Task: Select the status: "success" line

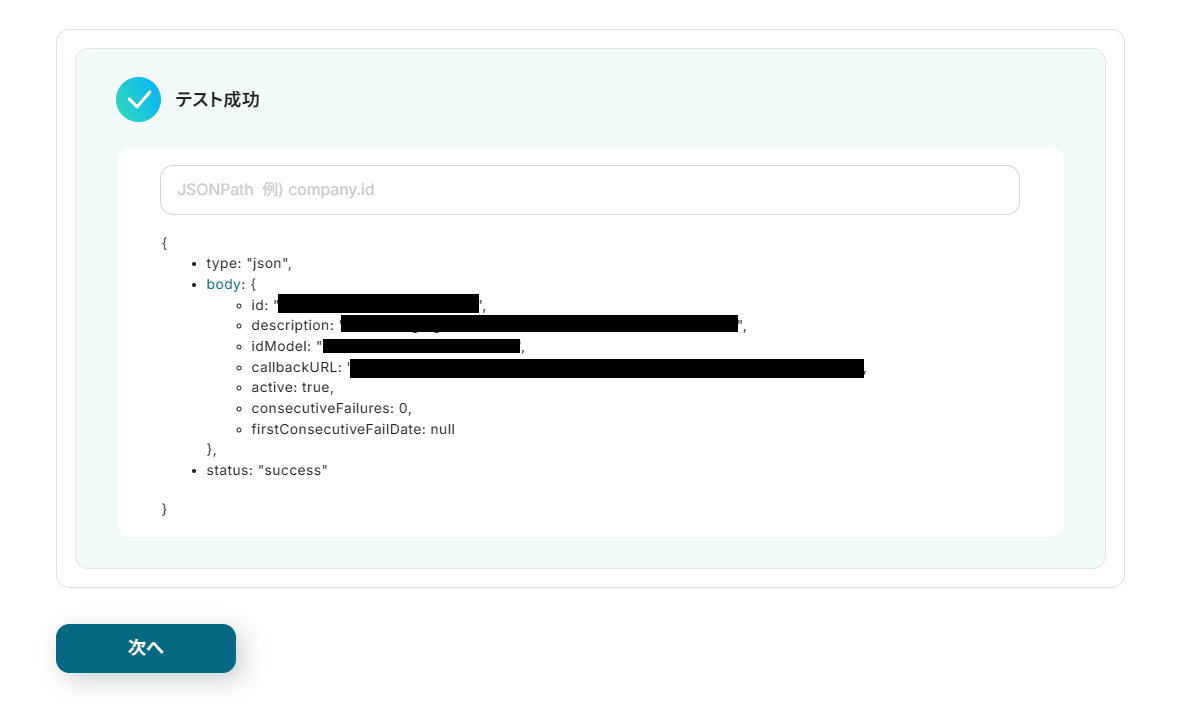Action: click(267, 471)
